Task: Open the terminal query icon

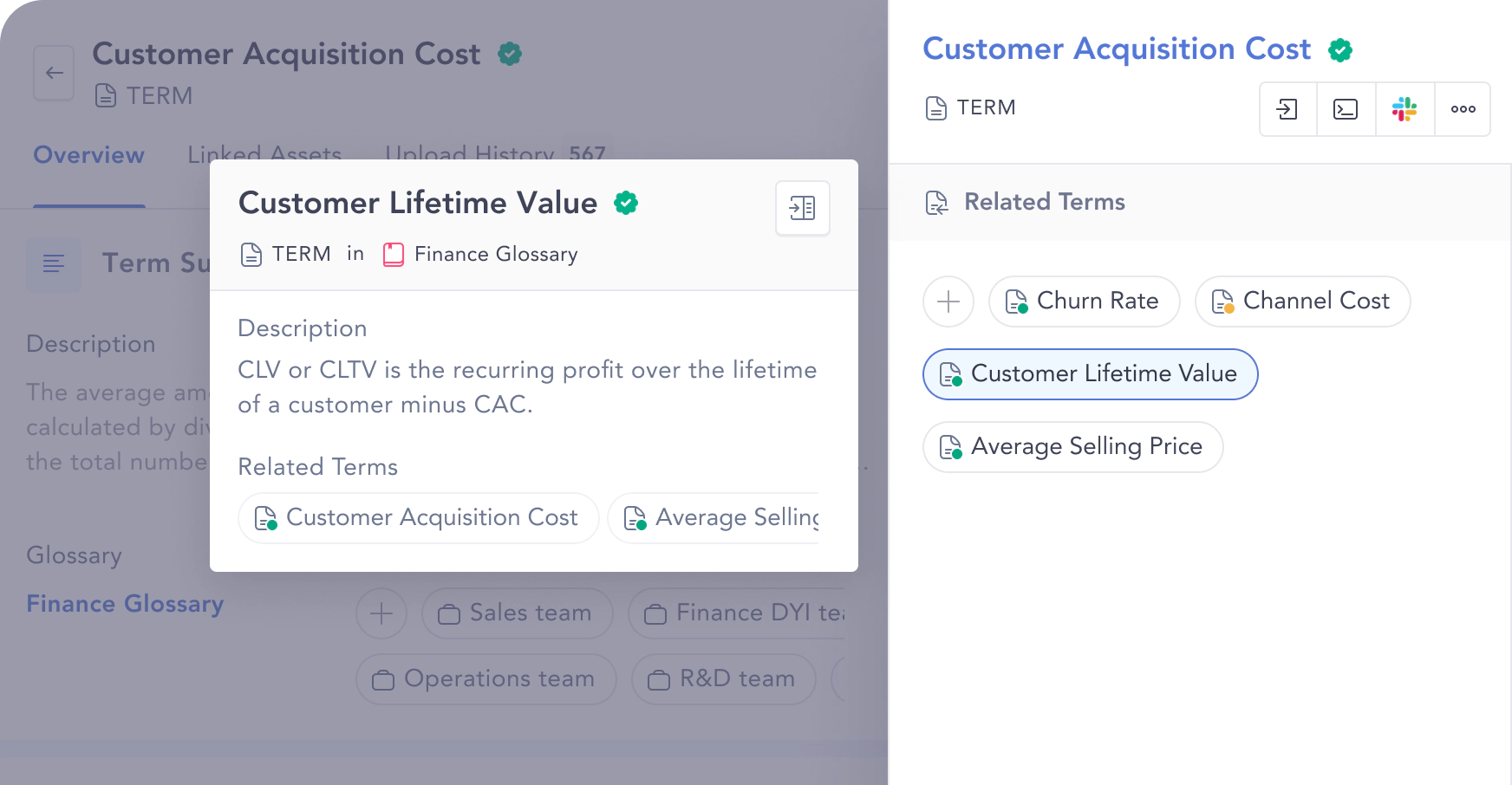Action: (x=1346, y=109)
